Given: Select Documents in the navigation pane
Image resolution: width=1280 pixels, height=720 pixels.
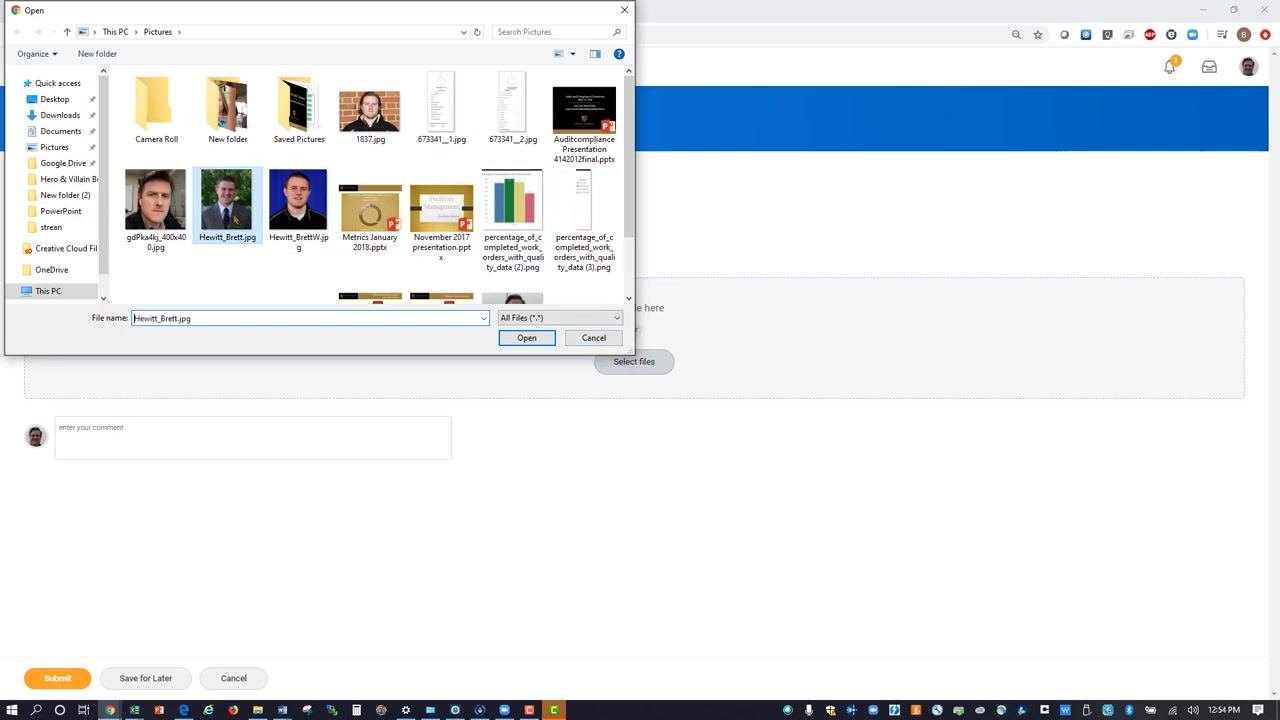Looking at the screenshot, I should point(61,131).
